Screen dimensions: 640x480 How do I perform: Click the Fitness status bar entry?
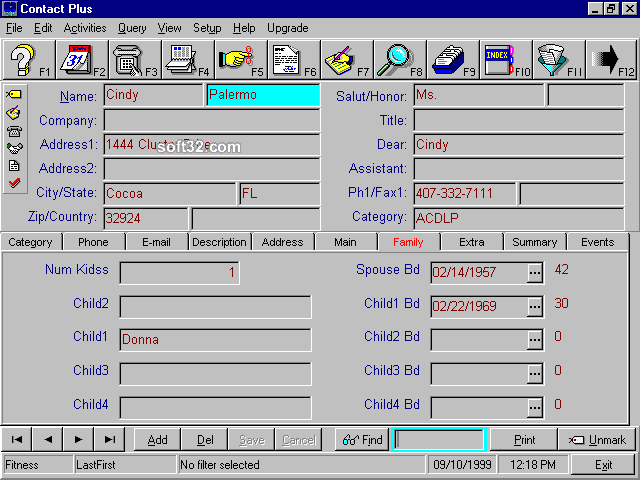click(38, 464)
